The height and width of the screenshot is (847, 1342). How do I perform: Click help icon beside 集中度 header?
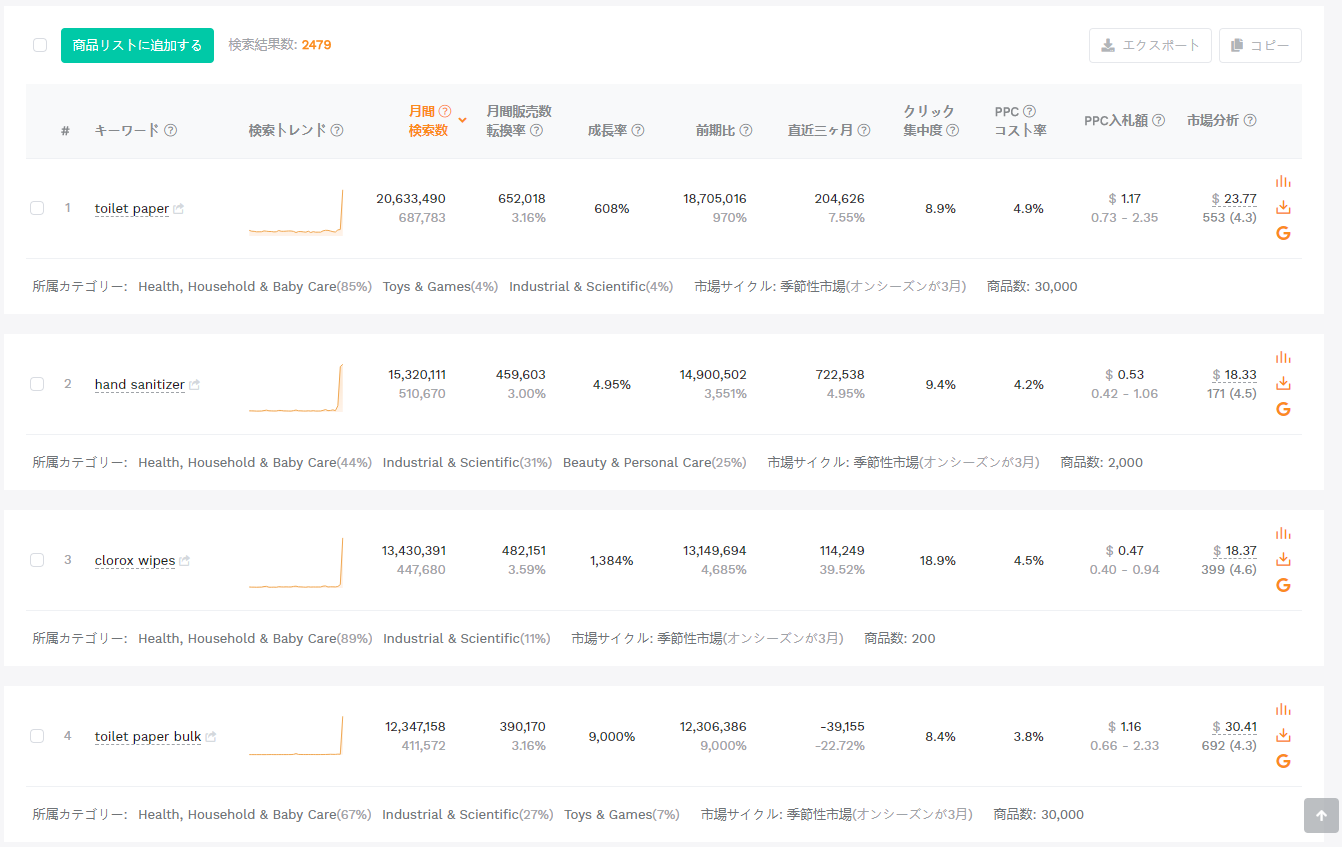point(953,130)
